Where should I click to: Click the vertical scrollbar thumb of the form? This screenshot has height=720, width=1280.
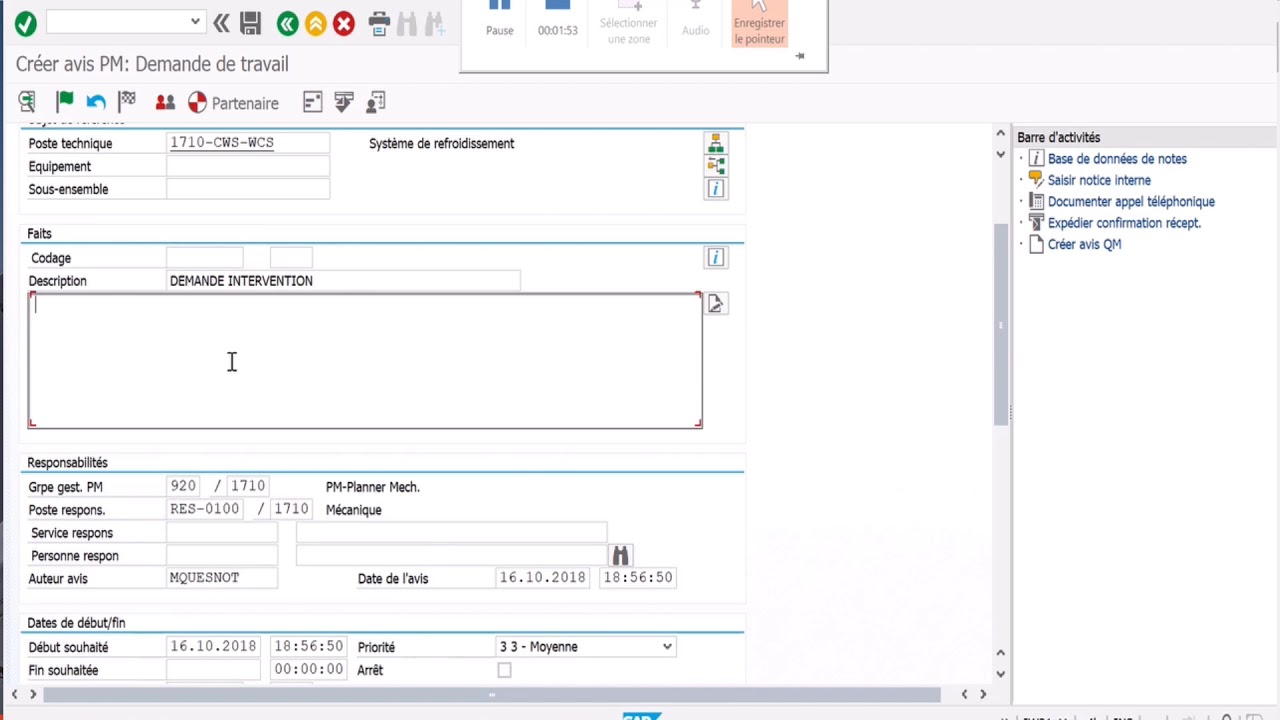pyautogui.click(x=1001, y=325)
